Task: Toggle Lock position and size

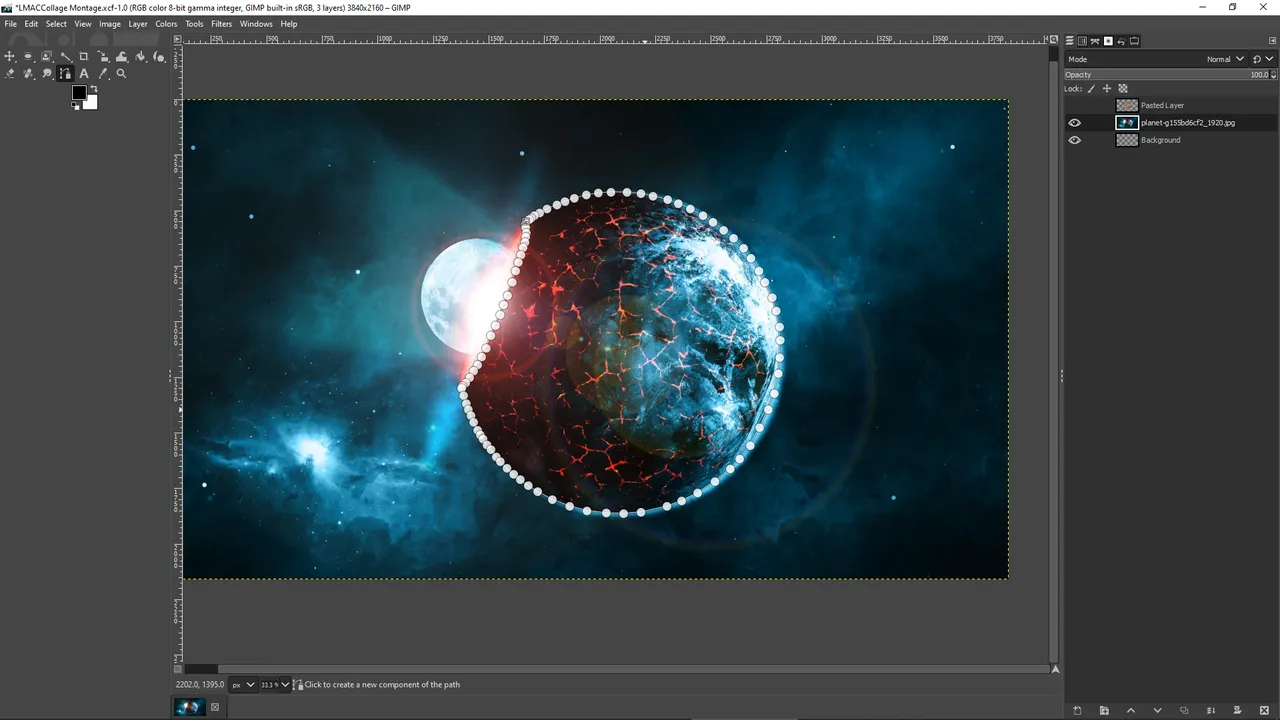Action: 1107,88
